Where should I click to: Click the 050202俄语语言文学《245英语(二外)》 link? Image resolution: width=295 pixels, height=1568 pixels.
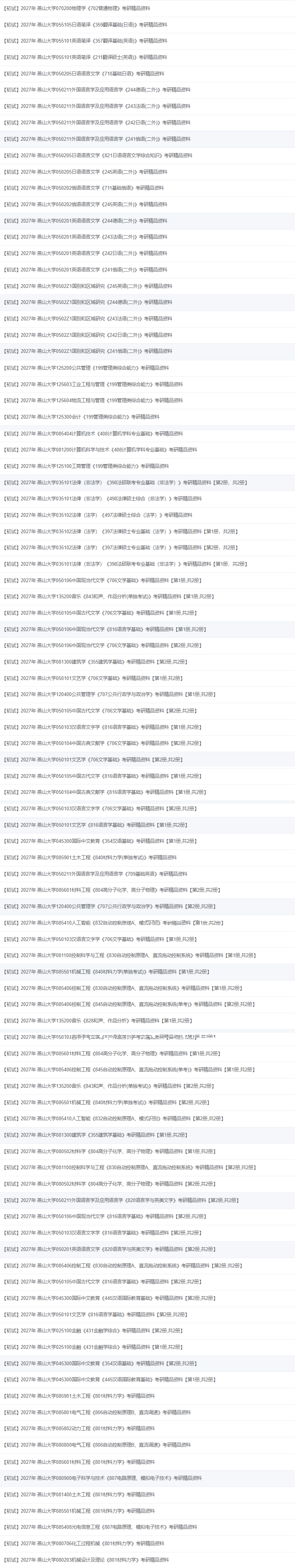click(x=86, y=205)
